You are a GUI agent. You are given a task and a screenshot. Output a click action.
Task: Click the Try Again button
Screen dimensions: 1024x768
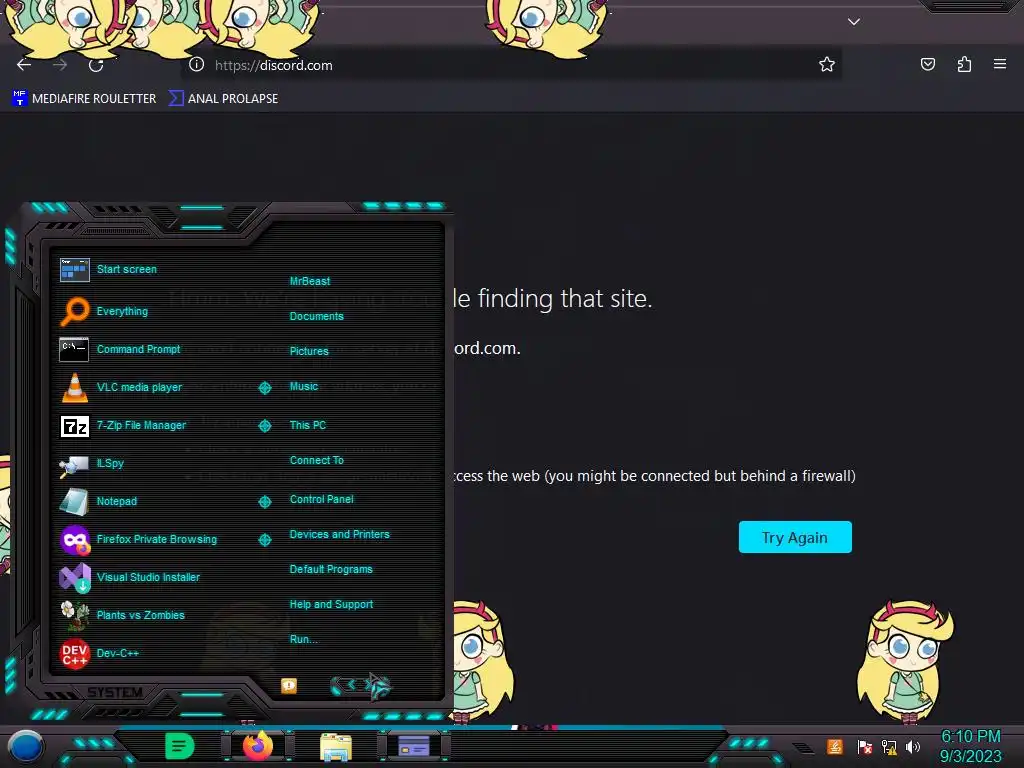tap(795, 537)
